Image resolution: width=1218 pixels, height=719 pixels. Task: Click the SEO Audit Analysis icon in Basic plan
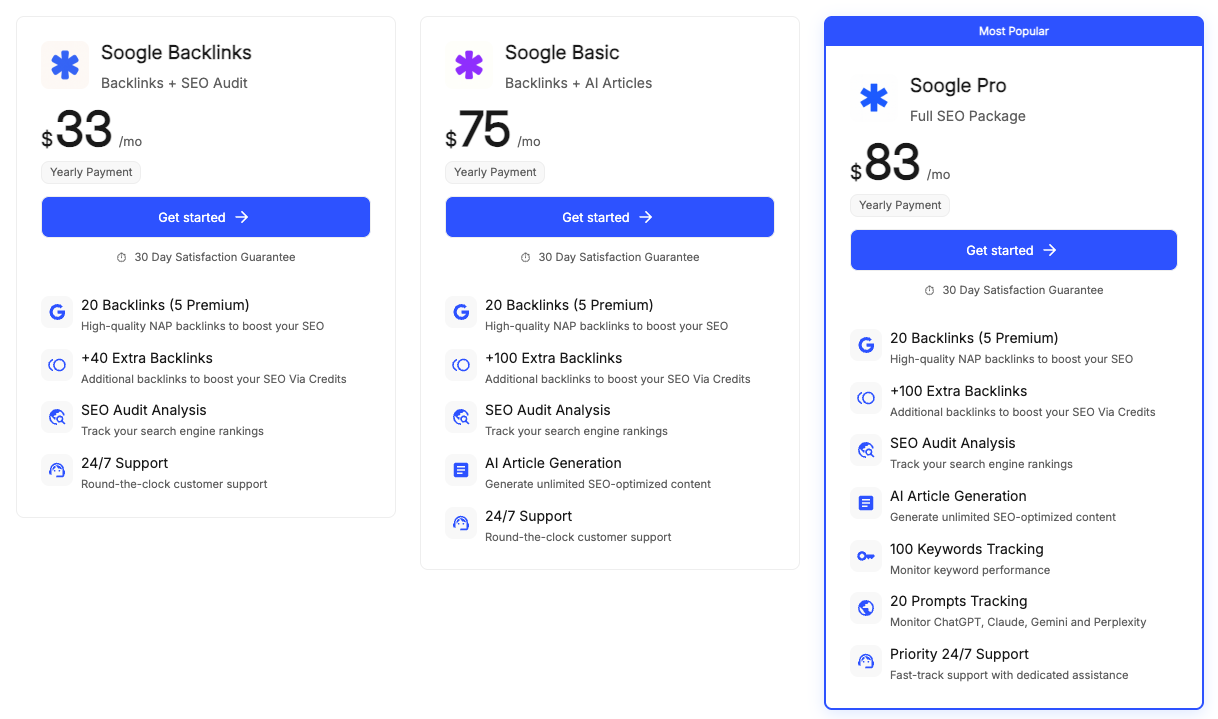pyautogui.click(x=461, y=417)
